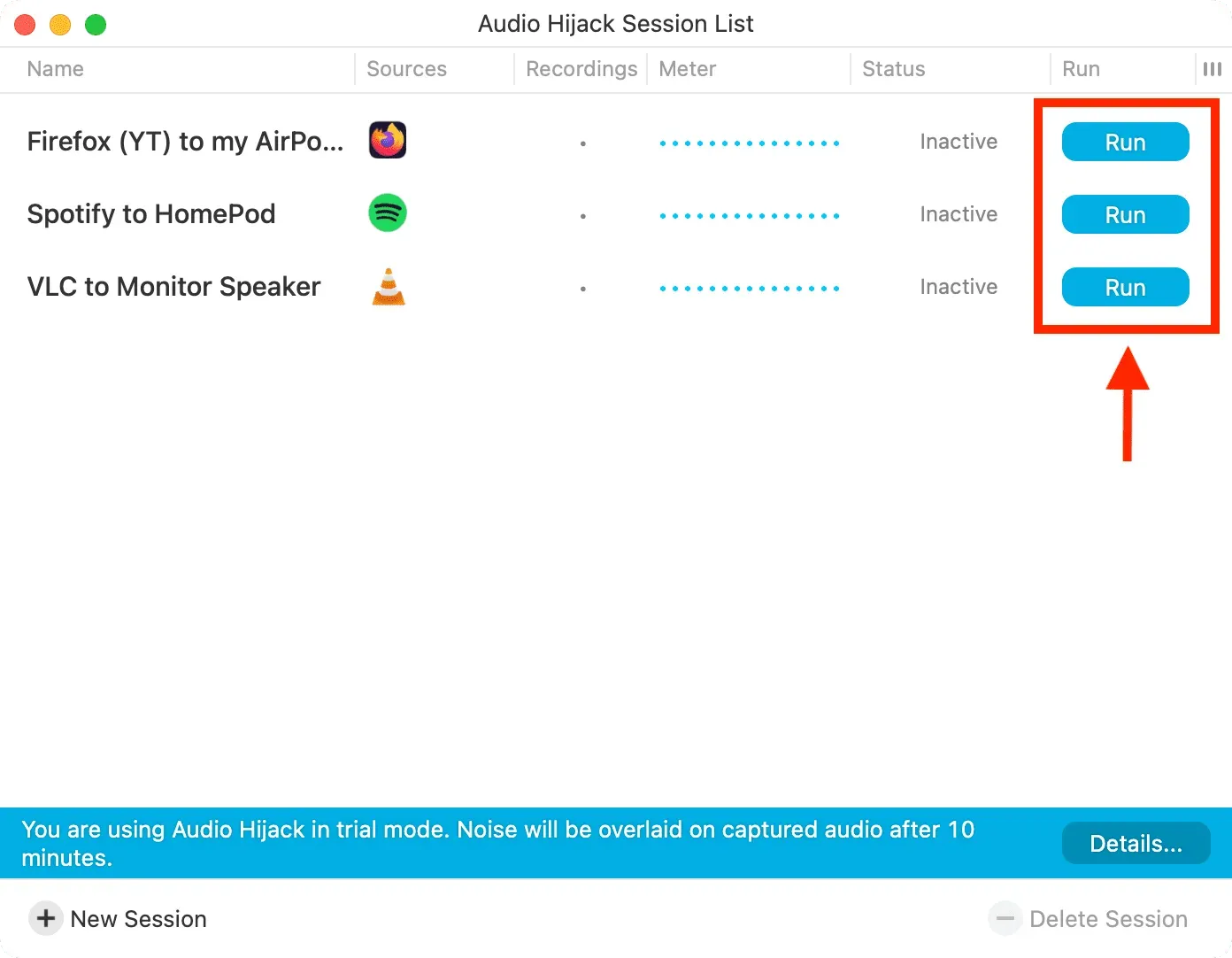Run the Spotify to HomePod session

(1125, 214)
